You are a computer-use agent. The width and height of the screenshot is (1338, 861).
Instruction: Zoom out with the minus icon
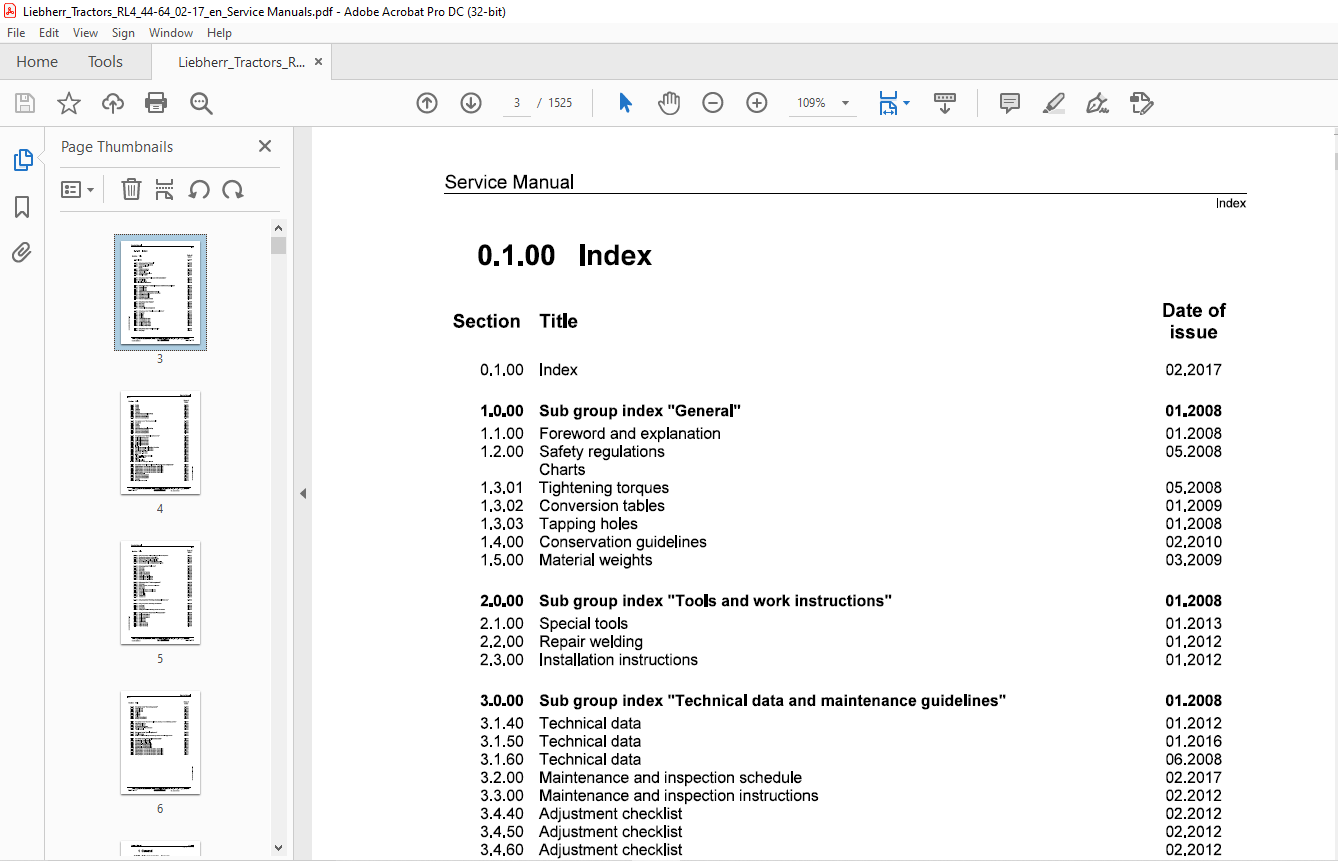(713, 103)
